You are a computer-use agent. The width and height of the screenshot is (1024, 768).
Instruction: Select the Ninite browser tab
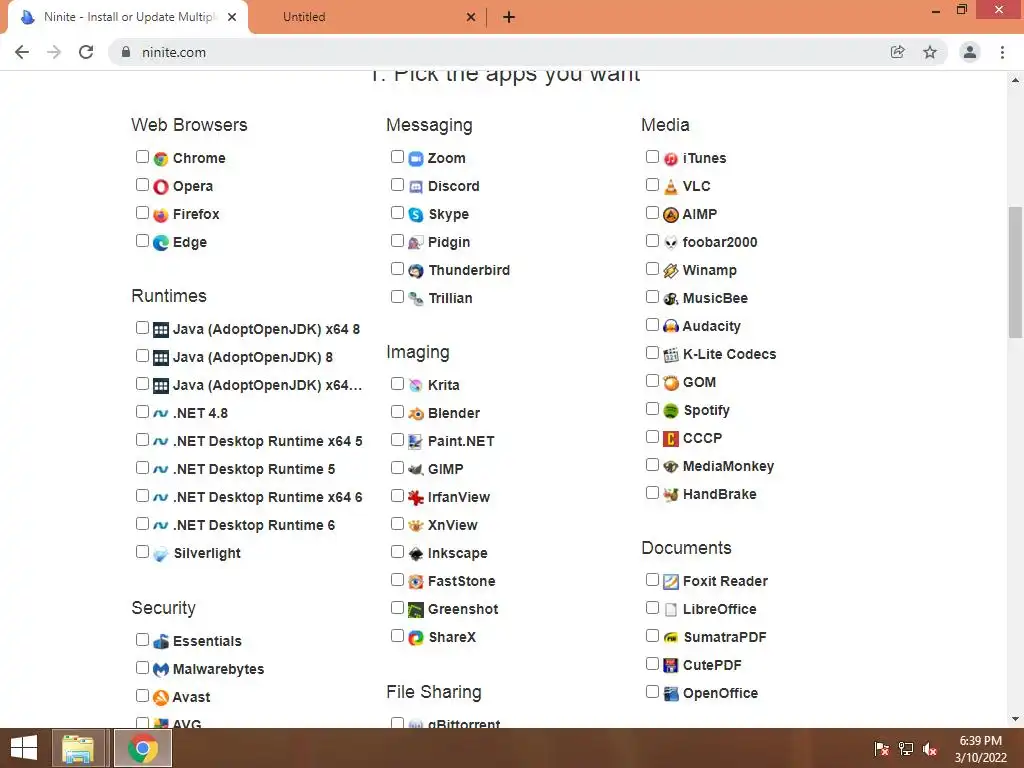point(128,17)
